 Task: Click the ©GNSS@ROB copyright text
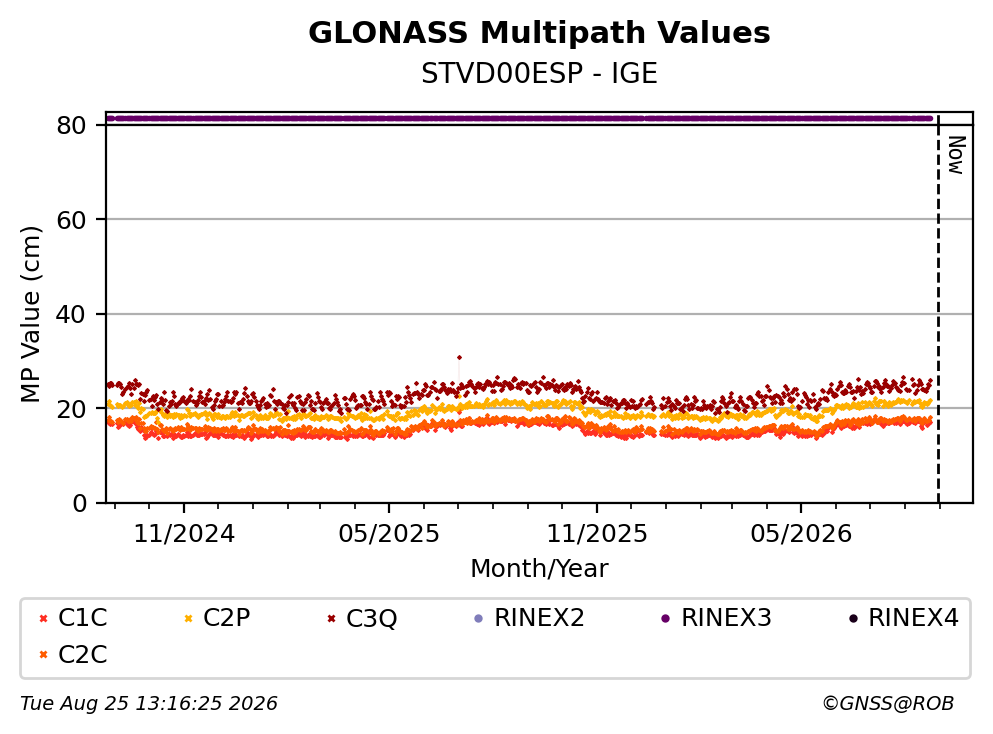[x=888, y=704]
